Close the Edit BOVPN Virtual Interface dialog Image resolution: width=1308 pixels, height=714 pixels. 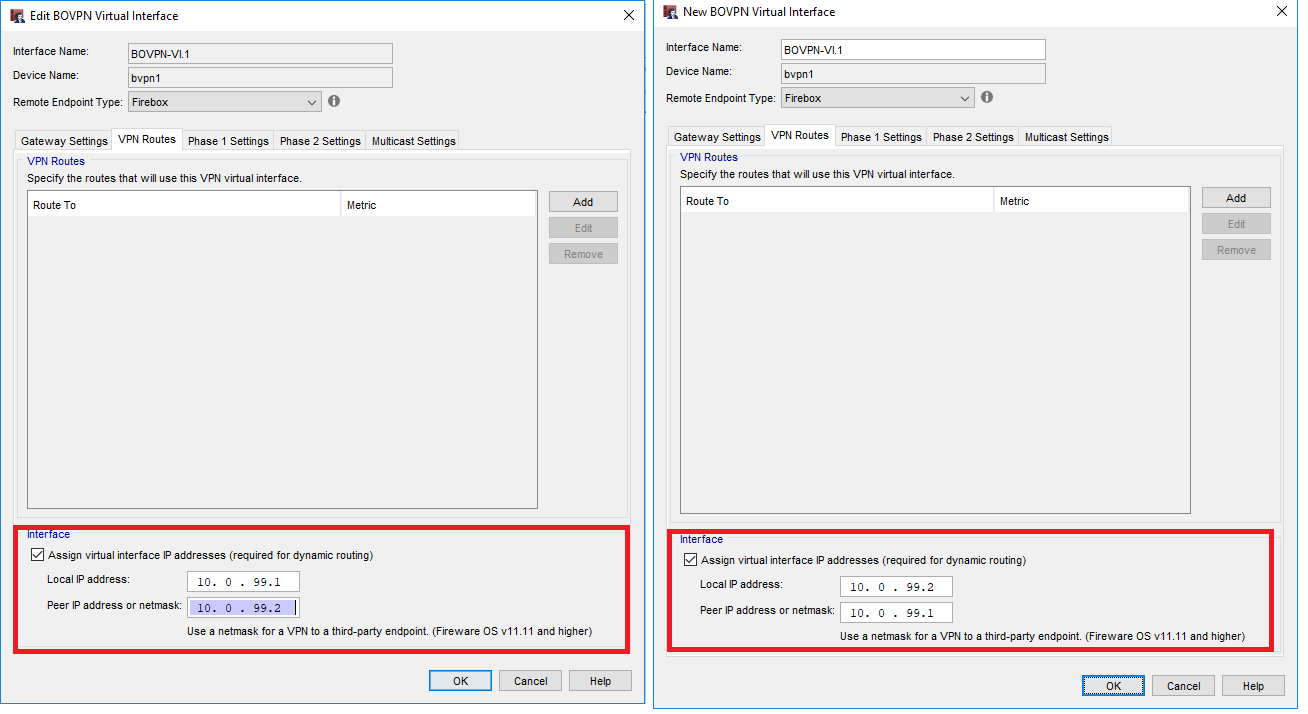pos(628,15)
